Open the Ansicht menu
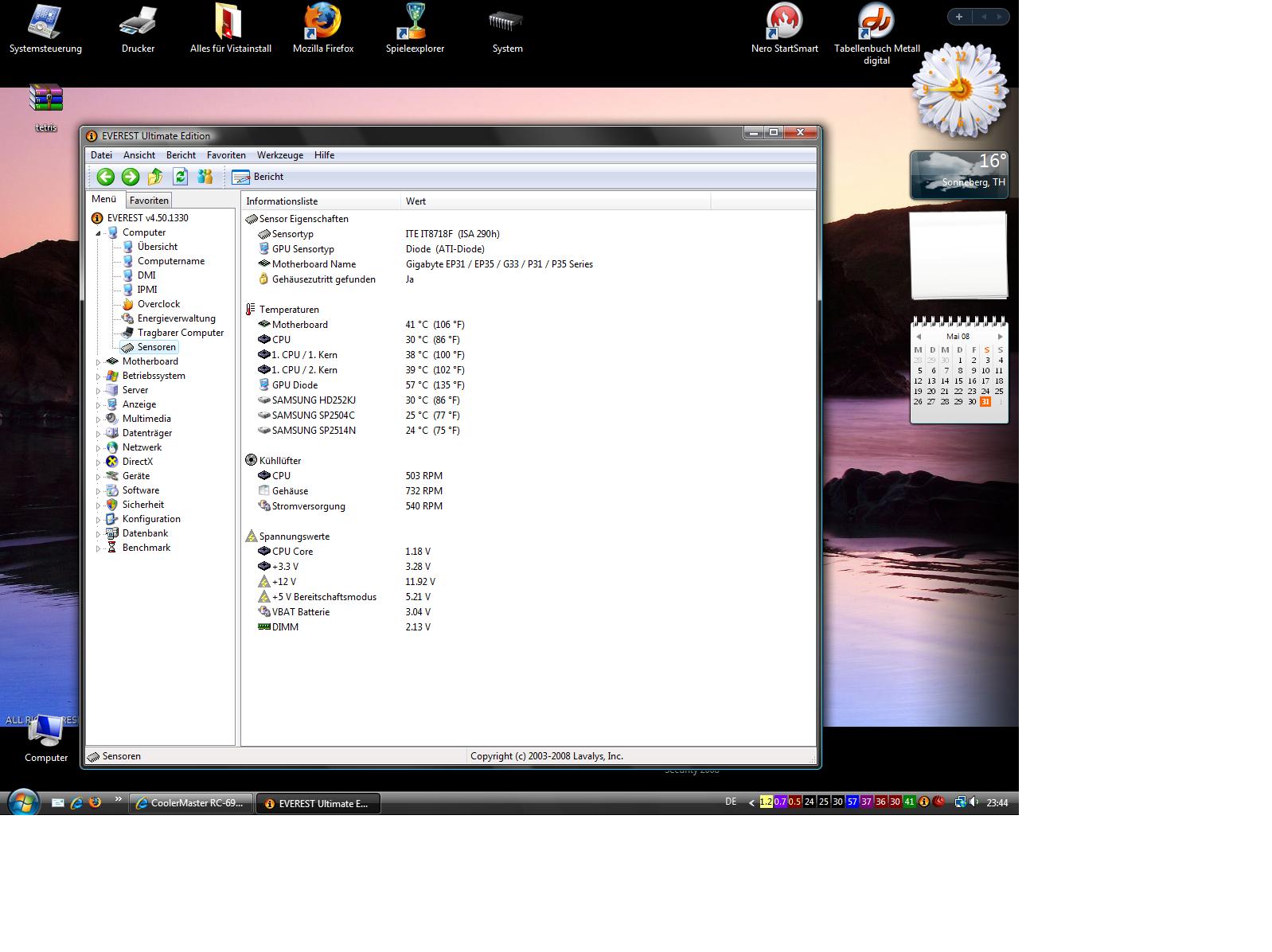The image size is (1272, 952). click(139, 155)
